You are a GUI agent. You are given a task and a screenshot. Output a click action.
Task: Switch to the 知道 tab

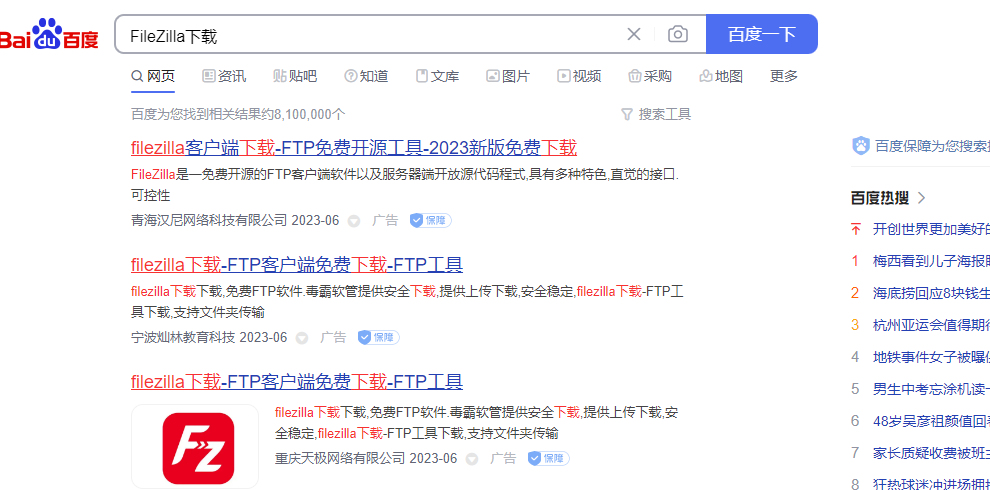click(366, 76)
